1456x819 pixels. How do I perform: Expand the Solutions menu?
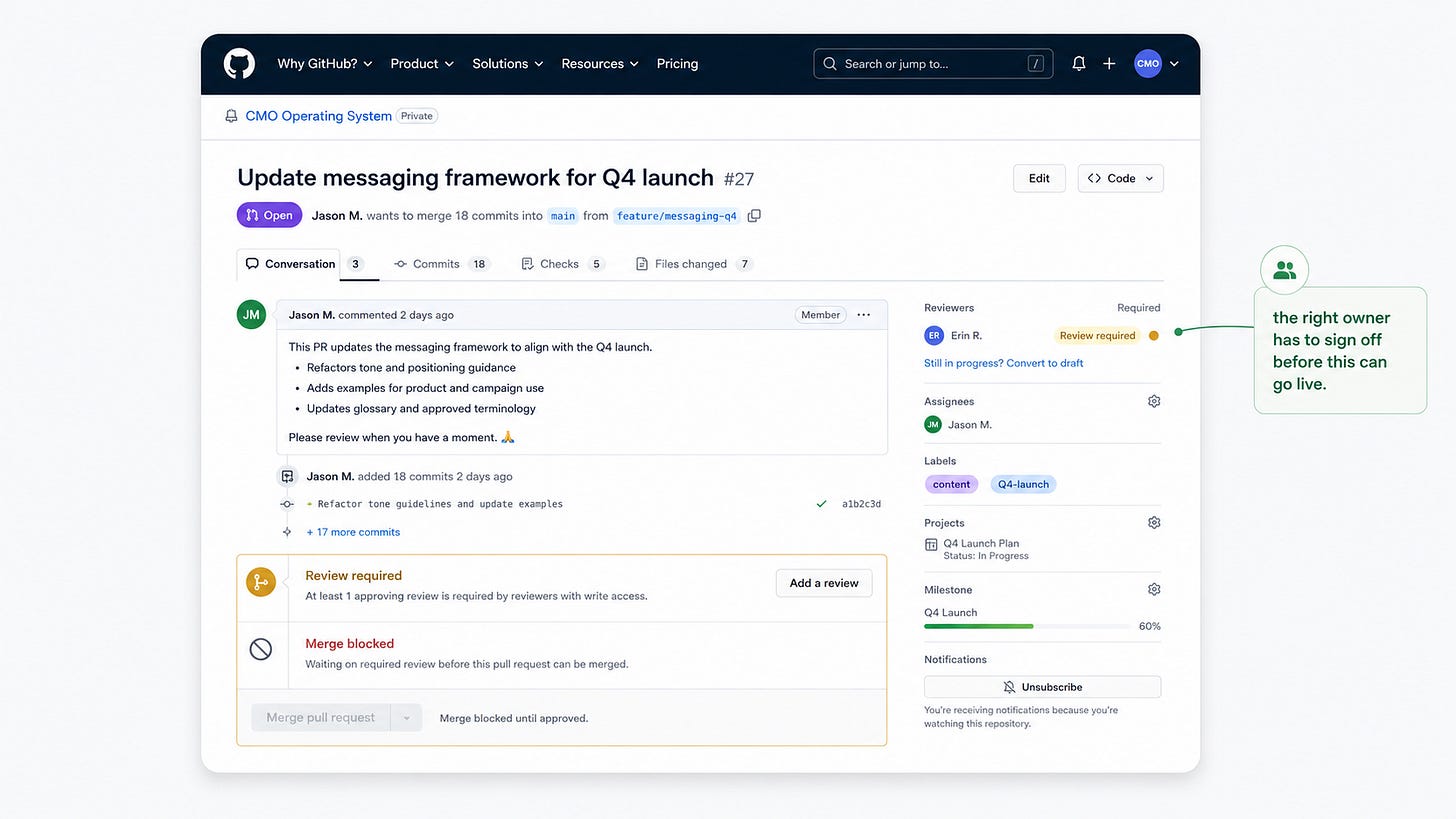pos(508,64)
